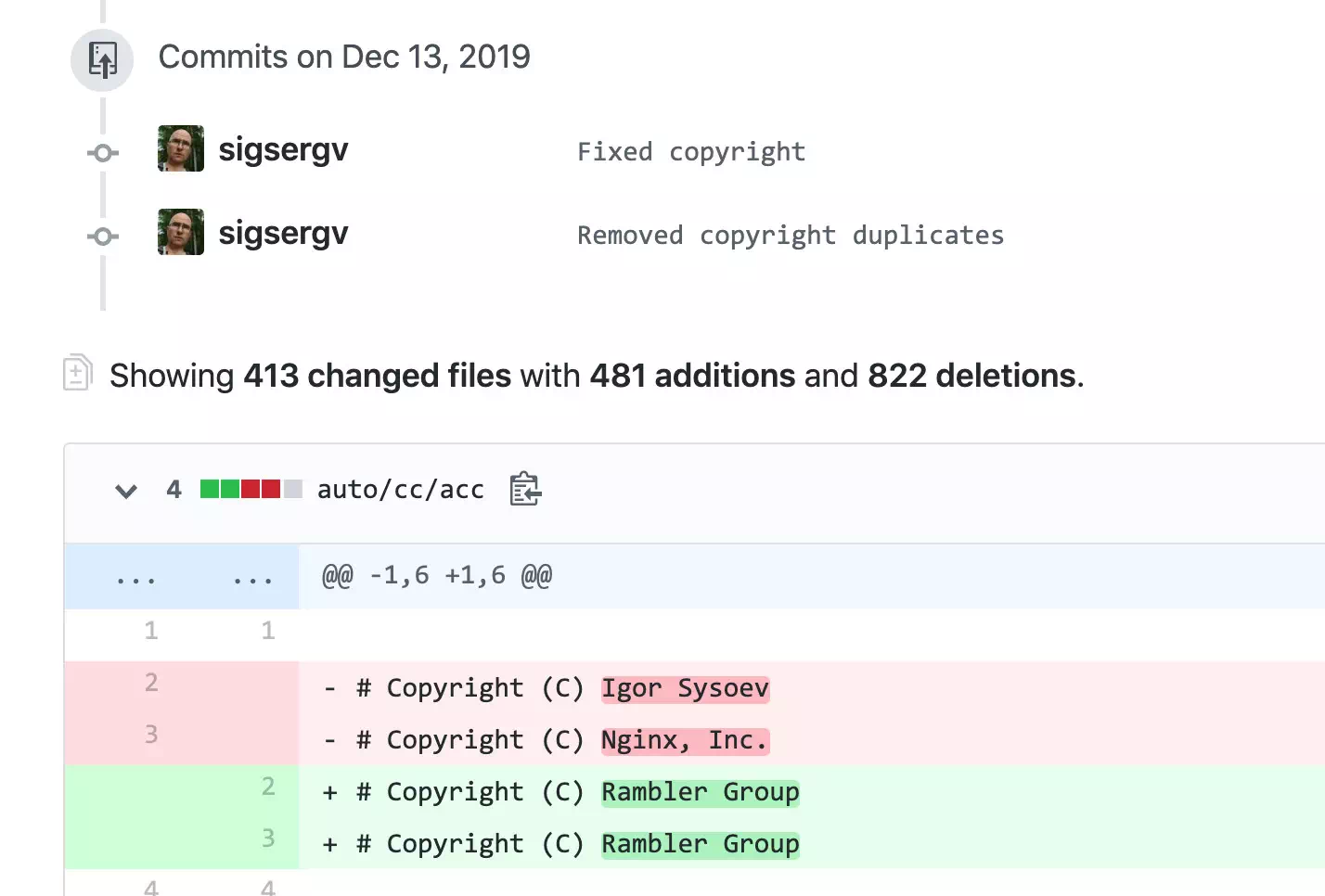Image resolution: width=1325 pixels, height=896 pixels.
Task: Click 413 changed files summary button
Action: 377,376
